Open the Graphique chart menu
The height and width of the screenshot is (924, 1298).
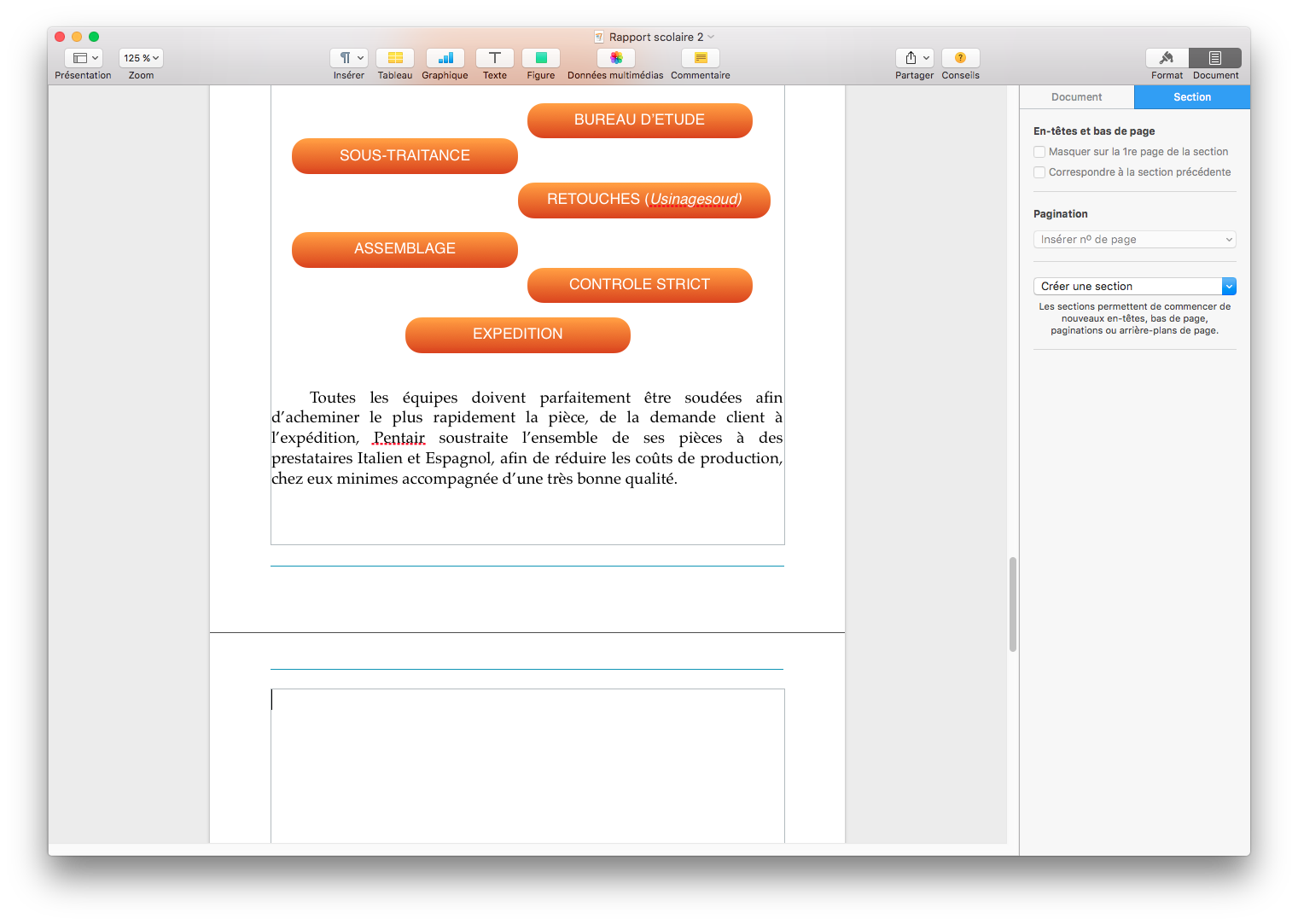coord(445,58)
